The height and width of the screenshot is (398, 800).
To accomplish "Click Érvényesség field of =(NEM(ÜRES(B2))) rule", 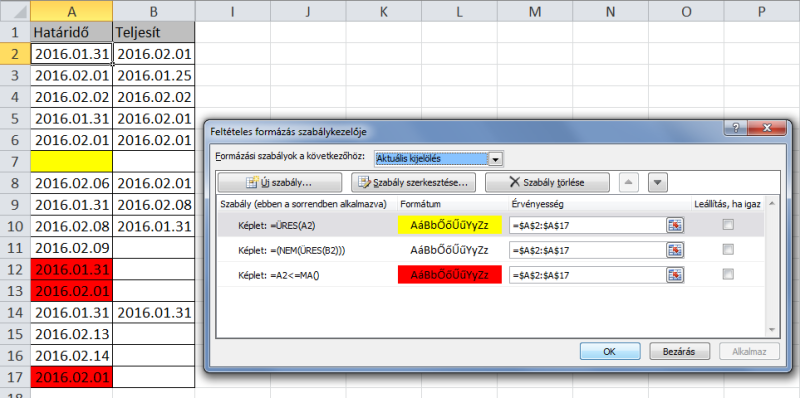I will point(588,250).
